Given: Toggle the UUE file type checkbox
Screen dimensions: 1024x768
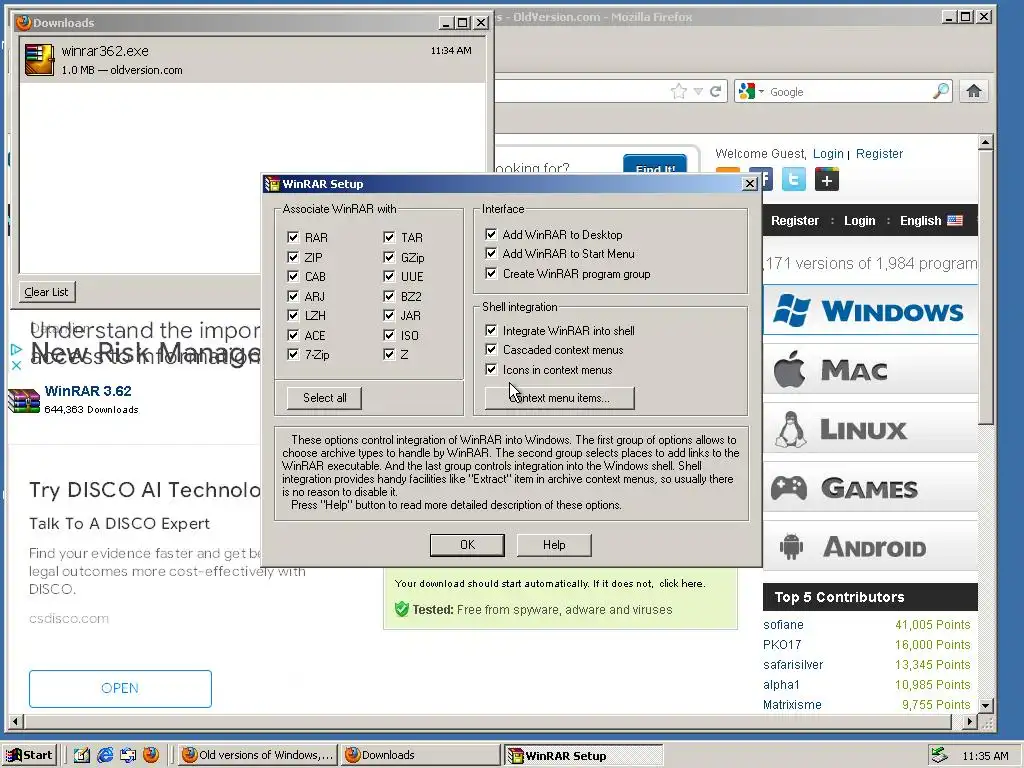Looking at the screenshot, I should [389, 276].
